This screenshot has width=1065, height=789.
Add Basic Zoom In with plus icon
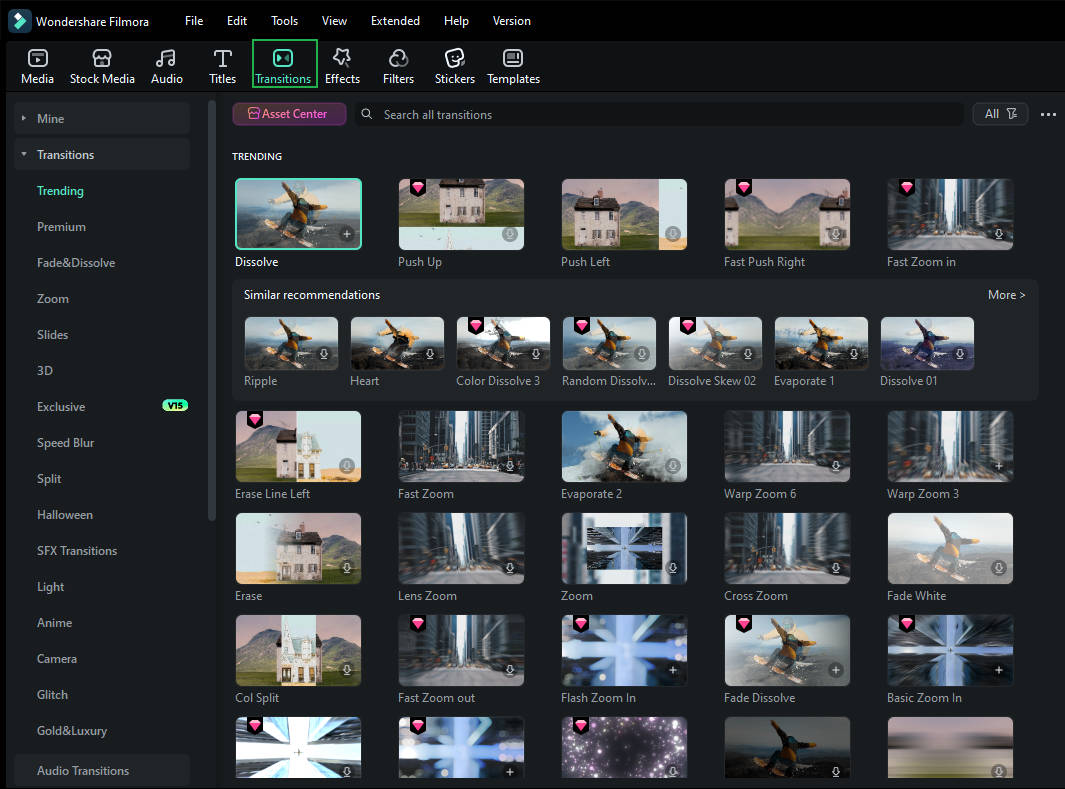998,669
